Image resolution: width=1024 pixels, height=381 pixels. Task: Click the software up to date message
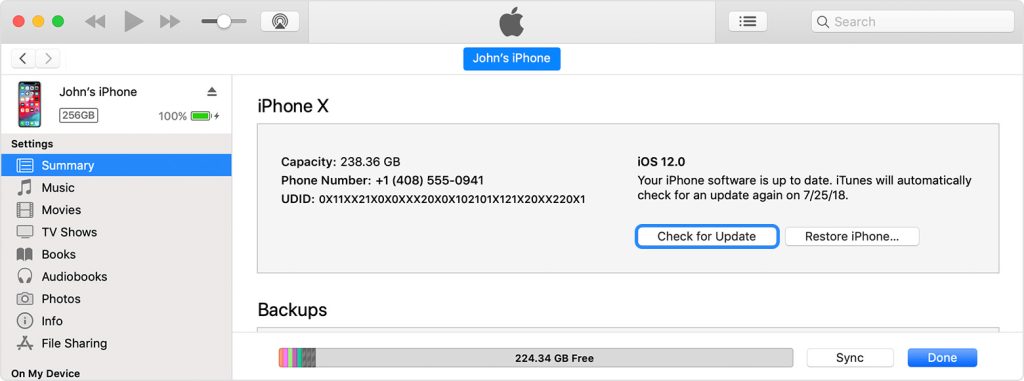pyautogui.click(x=804, y=188)
